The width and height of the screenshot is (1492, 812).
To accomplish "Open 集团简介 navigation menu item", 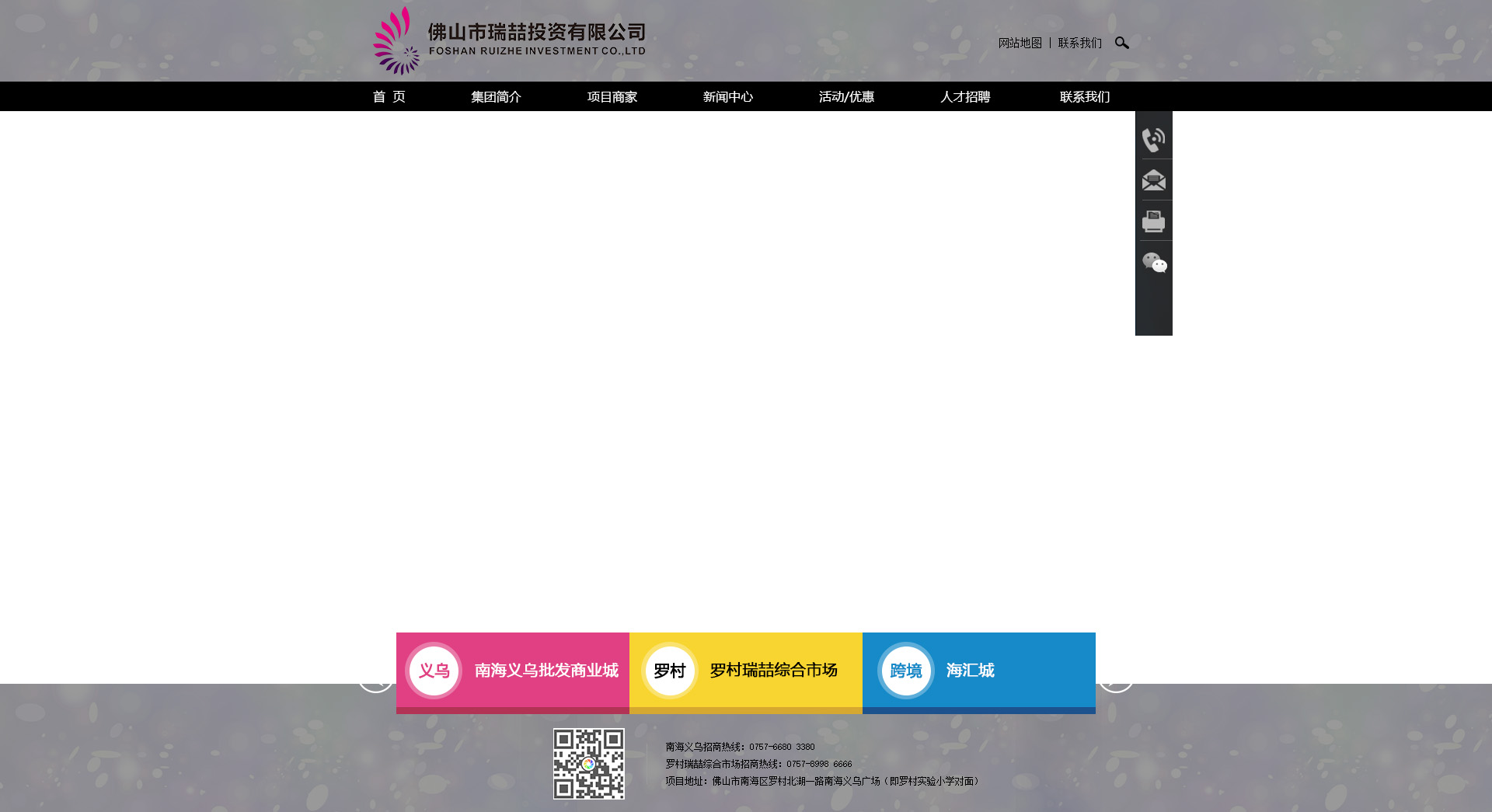I will coord(496,97).
